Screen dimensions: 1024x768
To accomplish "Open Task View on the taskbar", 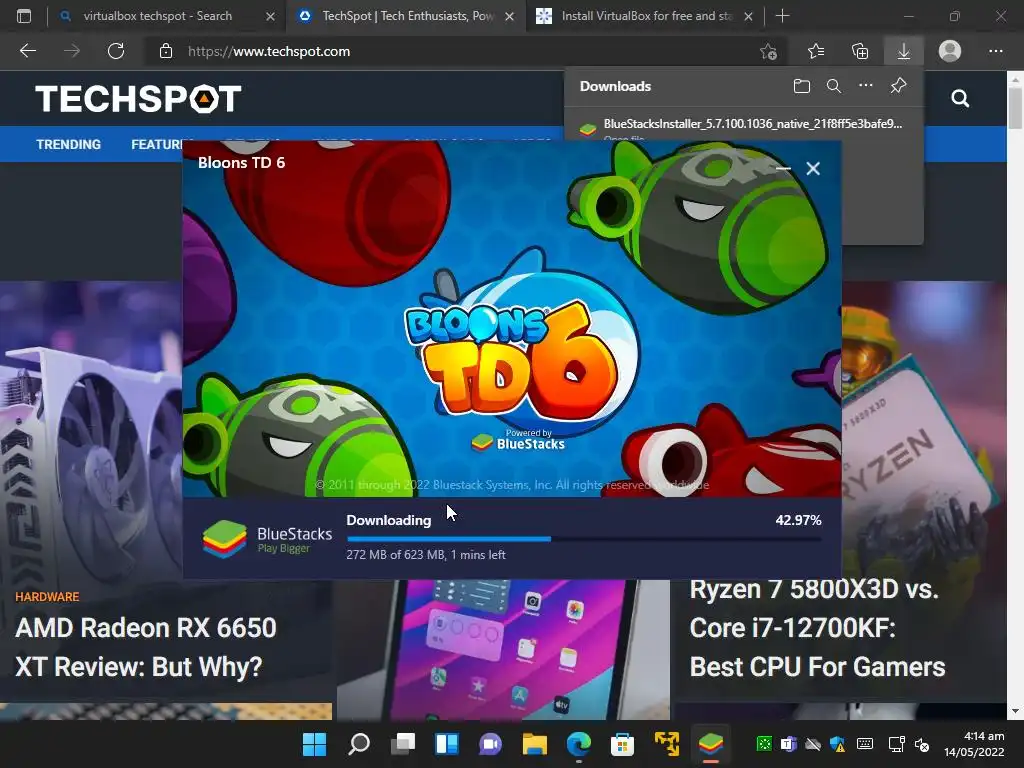I will tap(403, 743).
